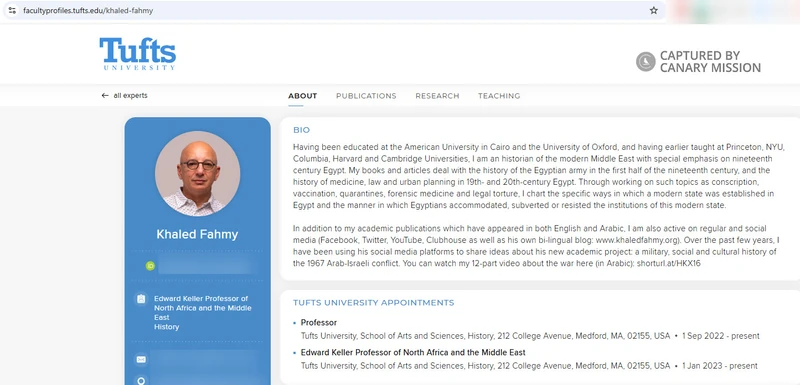This screenshot has width=800, height=385.
Task: Click the '1 Jan 2023 - present' date
Action: 719,366
